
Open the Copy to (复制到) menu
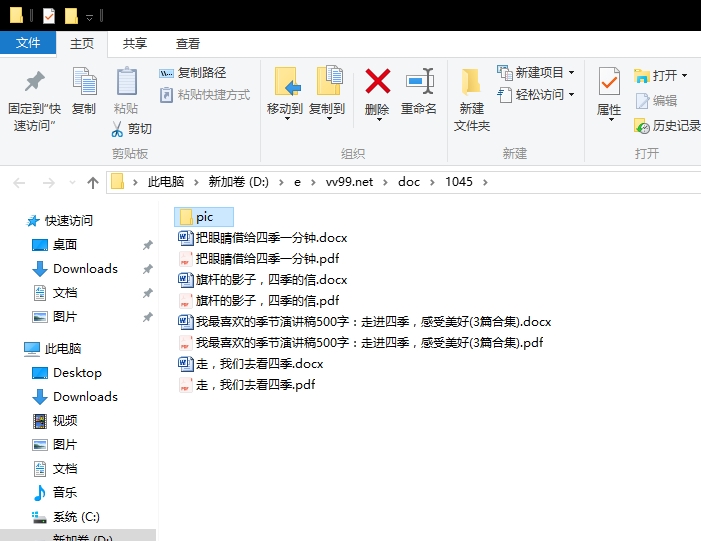327,94
